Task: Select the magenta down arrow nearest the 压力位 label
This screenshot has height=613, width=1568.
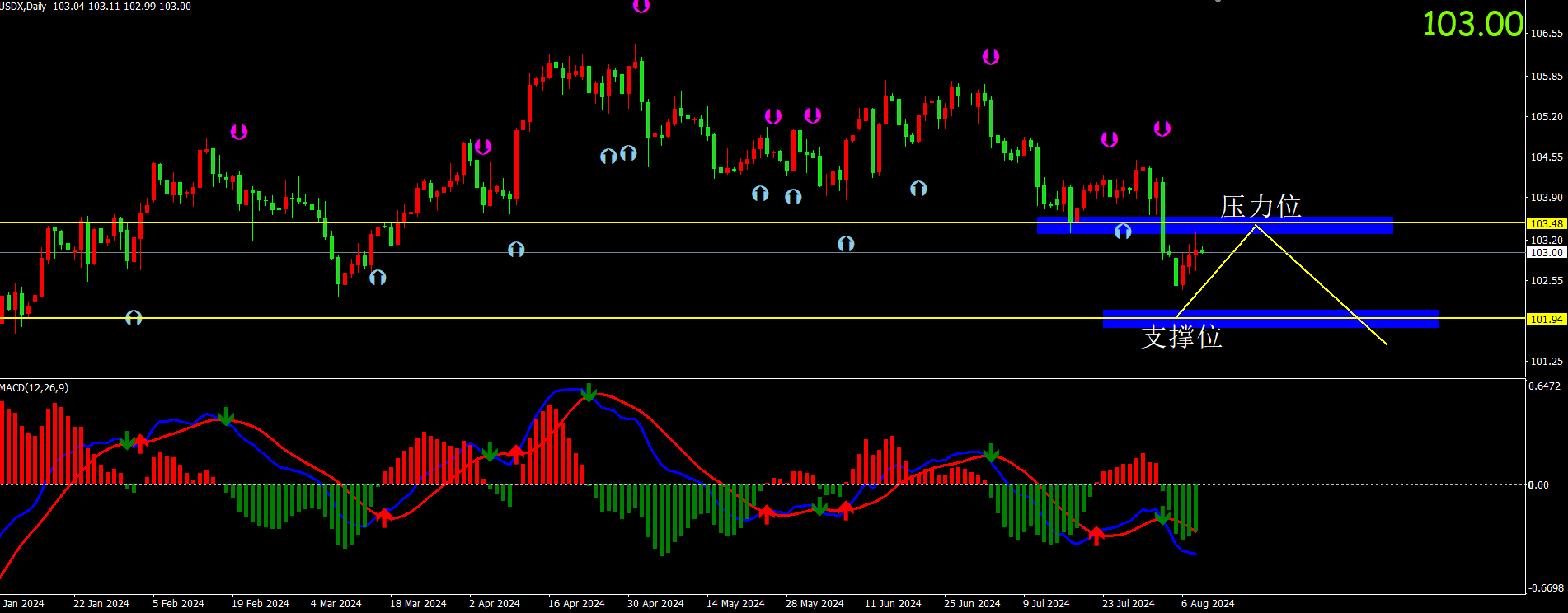Action: (1162, 129)
